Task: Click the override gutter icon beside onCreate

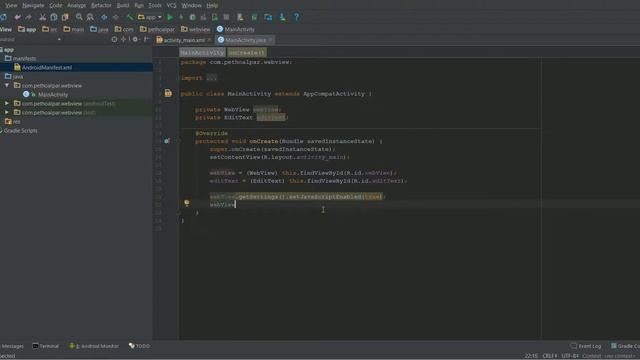Action: pos(167,141)
